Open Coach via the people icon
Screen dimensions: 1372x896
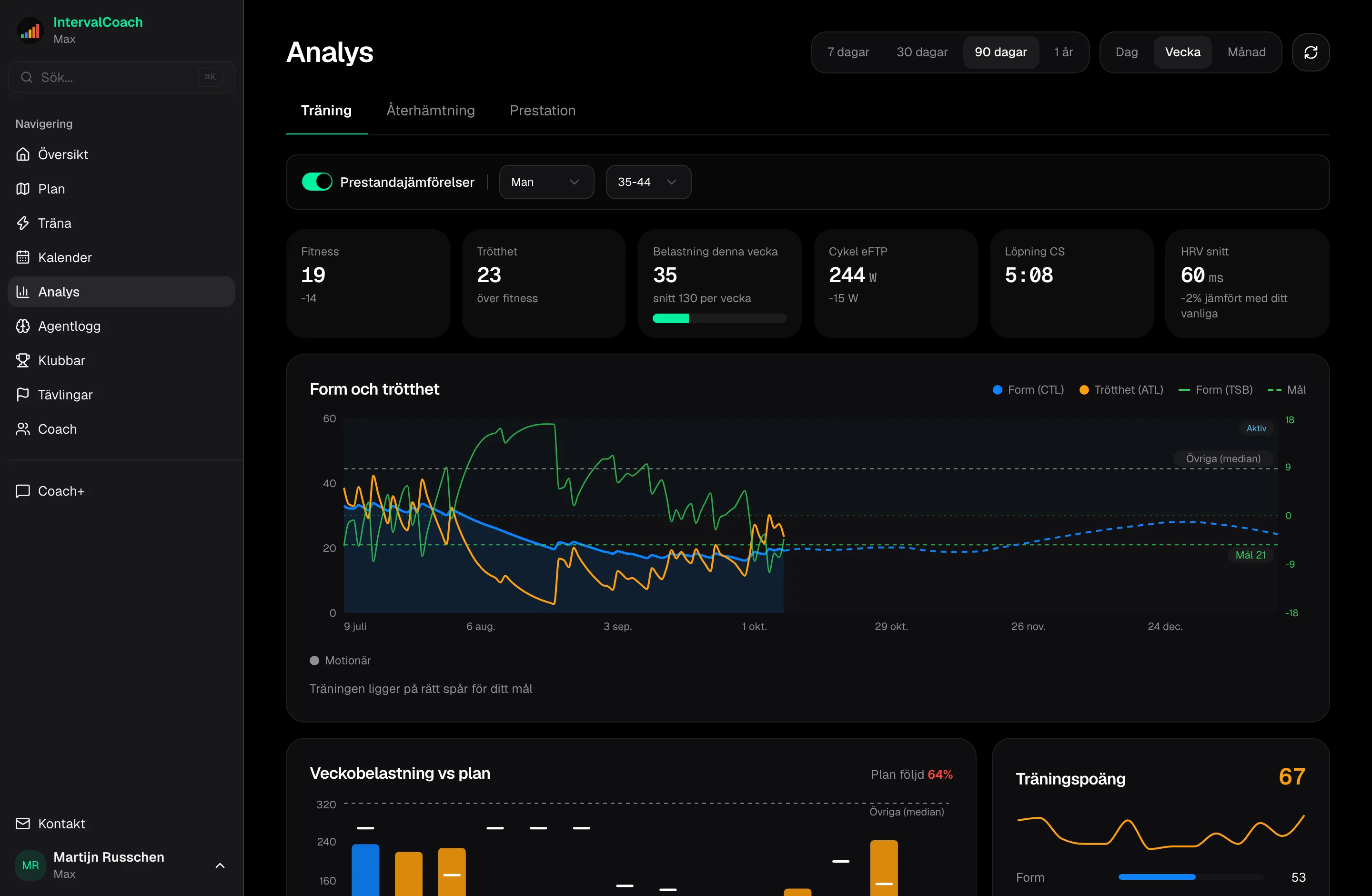tap(22, 429)
